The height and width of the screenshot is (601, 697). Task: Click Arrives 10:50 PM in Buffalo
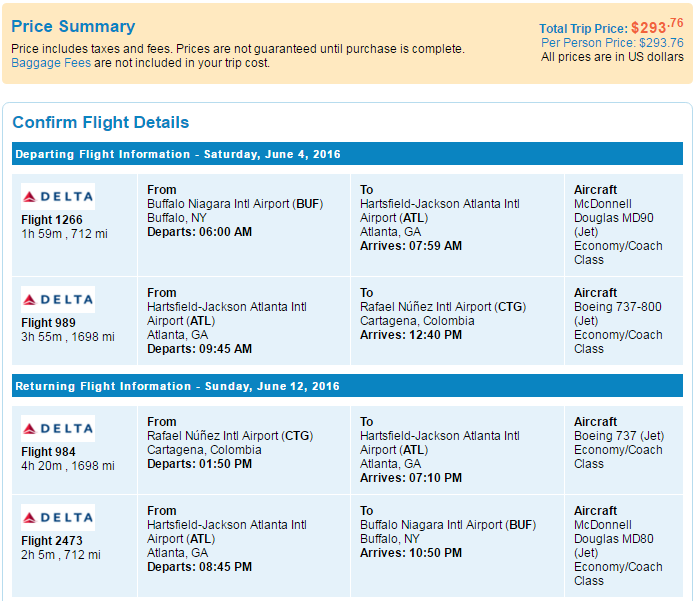pyautogui.click(x=411, y=553)
